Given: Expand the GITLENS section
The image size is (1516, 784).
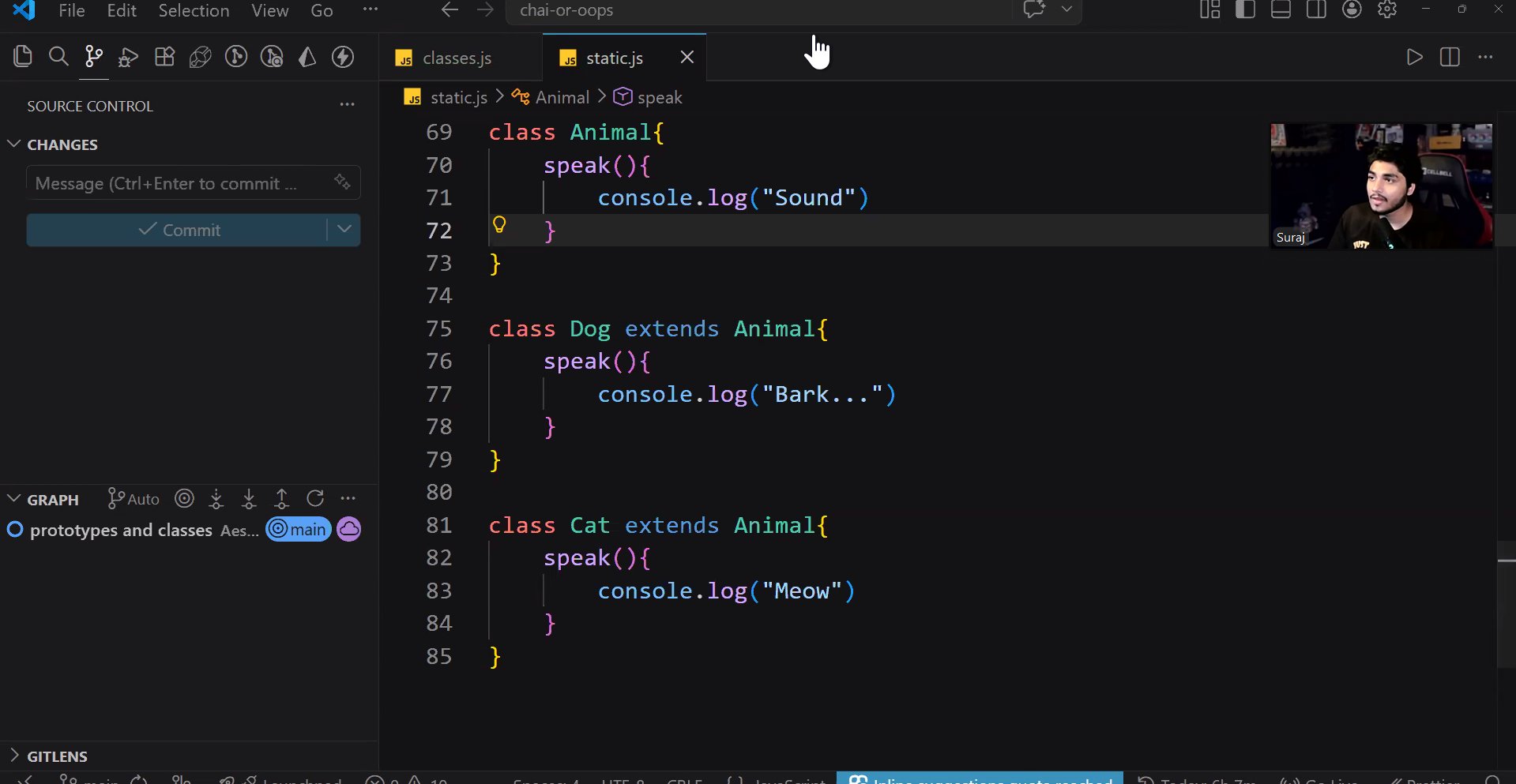Looking at the screenshot, I should pyautogui.click(x=14, y=756).
